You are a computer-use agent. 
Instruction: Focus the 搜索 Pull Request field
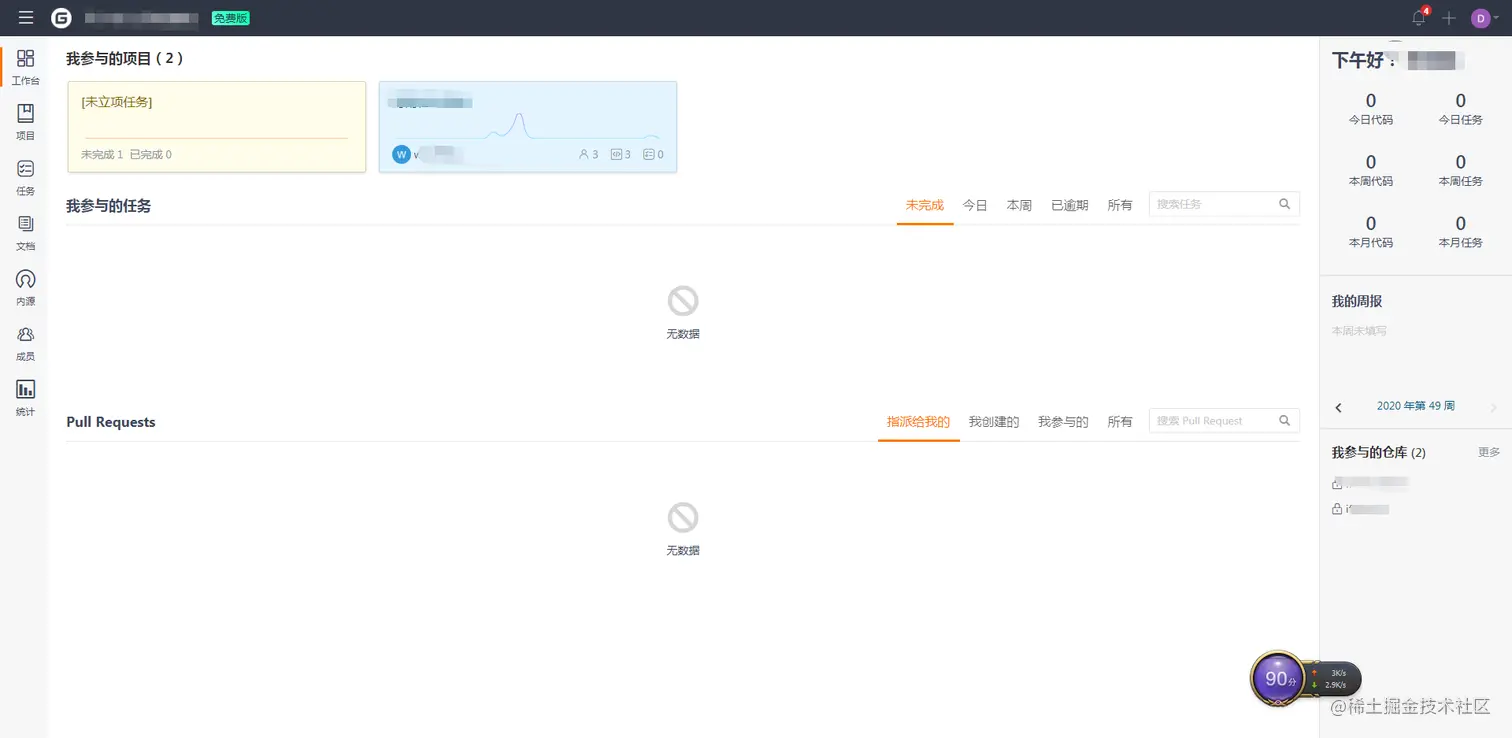(x=1224, y=421)
